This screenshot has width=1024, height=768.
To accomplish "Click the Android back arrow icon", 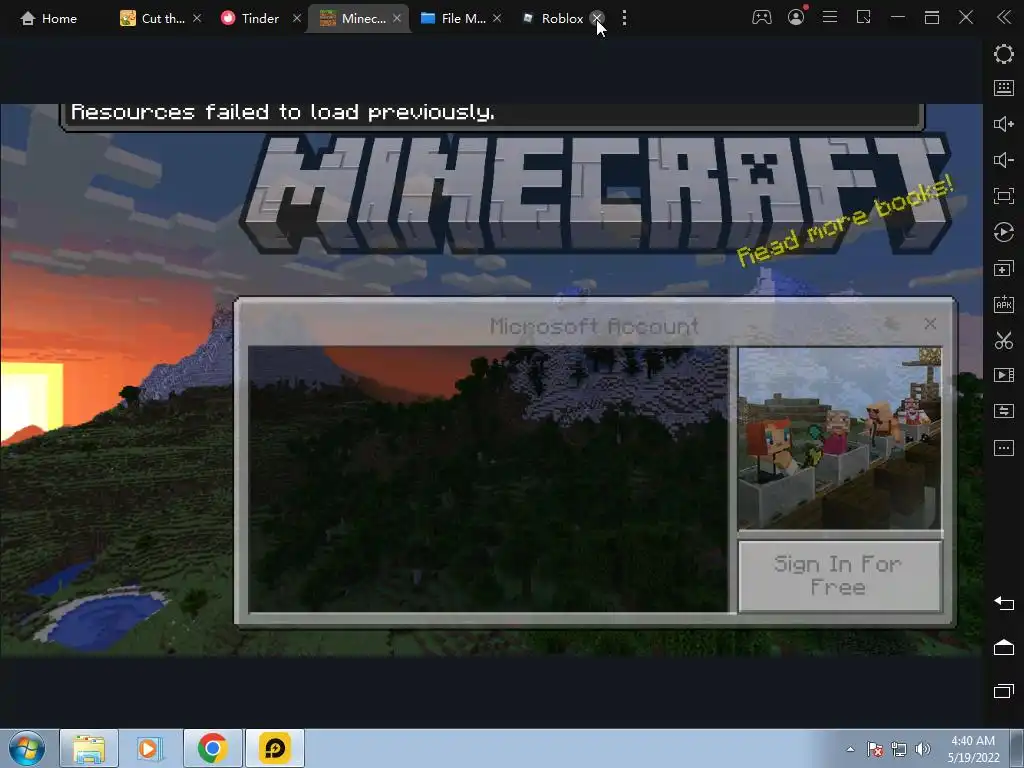I will [x=1004, y=603].
